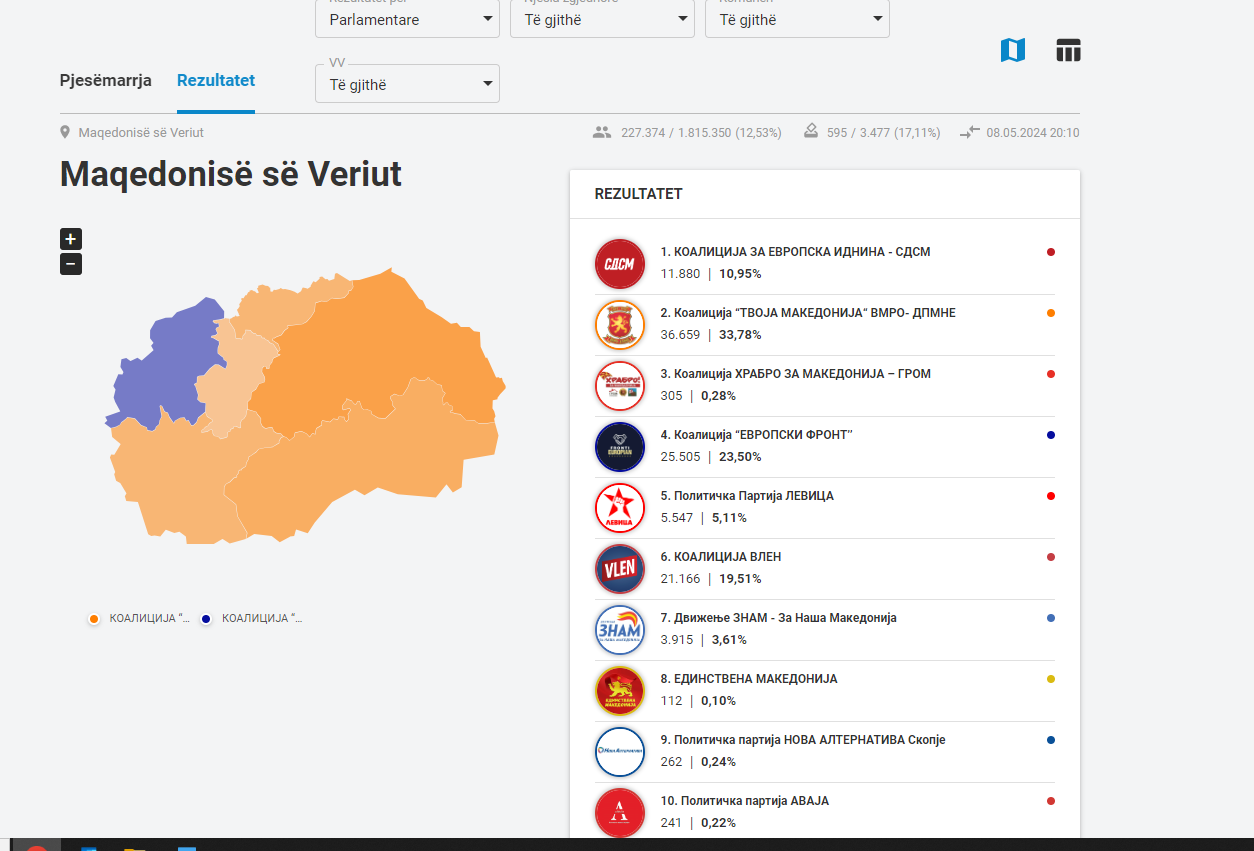The image size is (1254, 851).
Task: Open the Pjesëmarrja tab
Action: 106,80
